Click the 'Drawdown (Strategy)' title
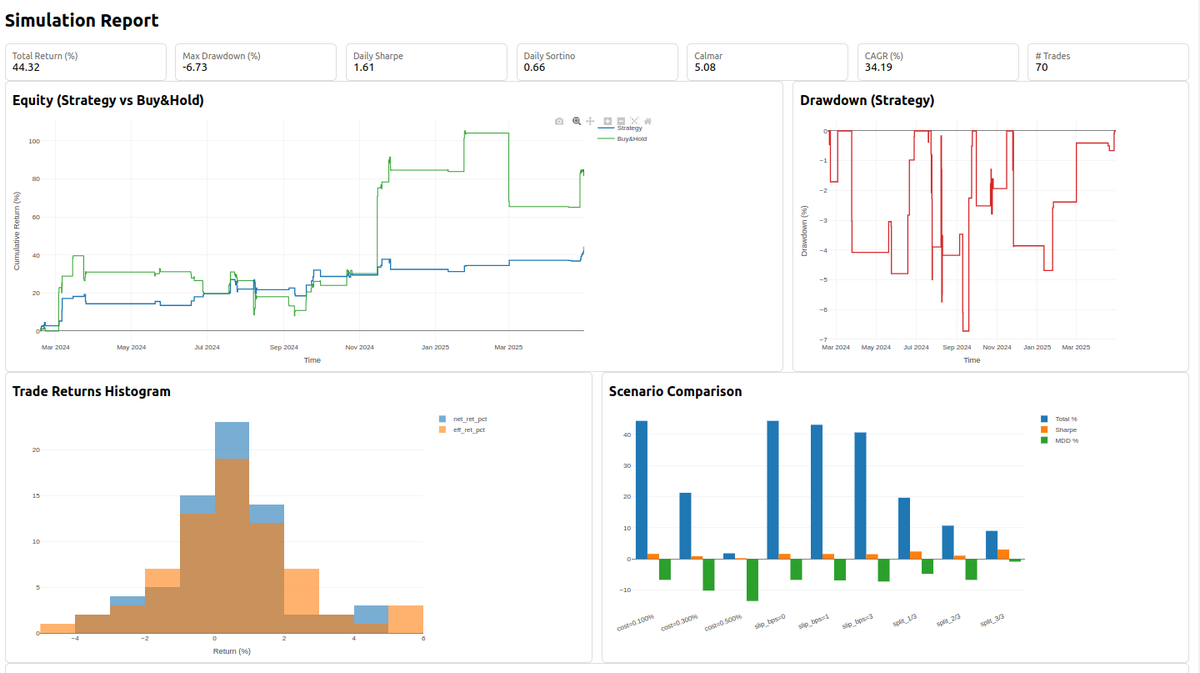1200x673 pixels. pos(867,100)
